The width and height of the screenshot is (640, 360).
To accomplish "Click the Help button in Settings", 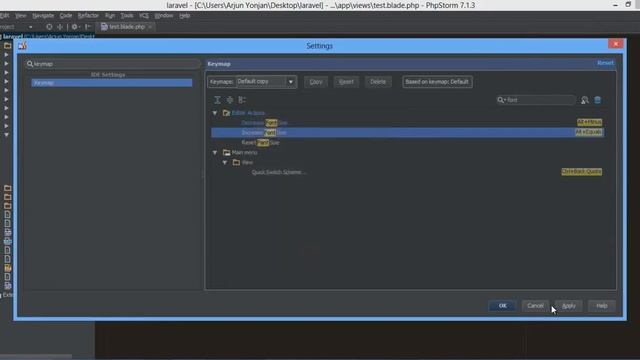I will [x=602, y=306].
